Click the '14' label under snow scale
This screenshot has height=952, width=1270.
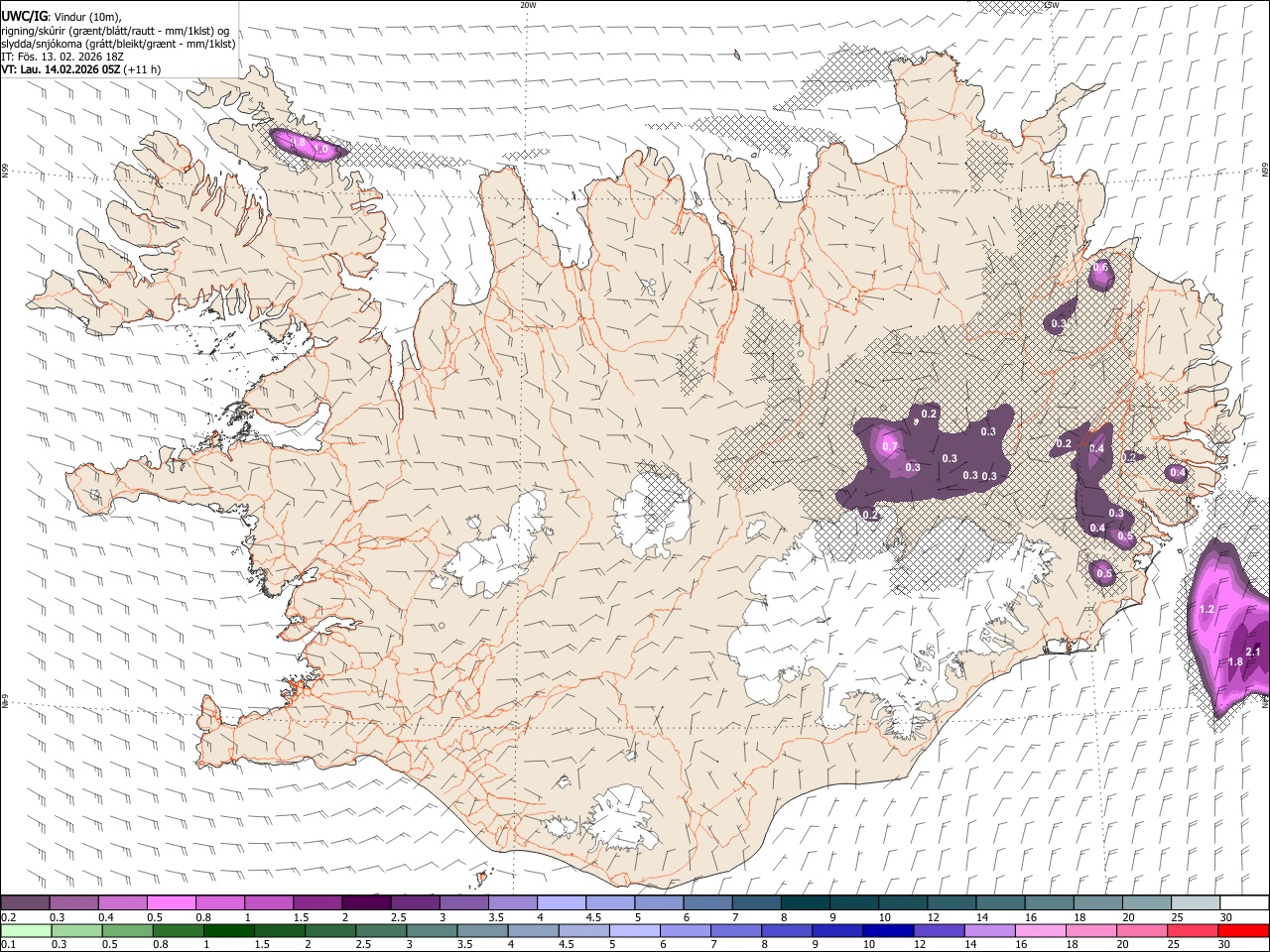pos(982,917)
